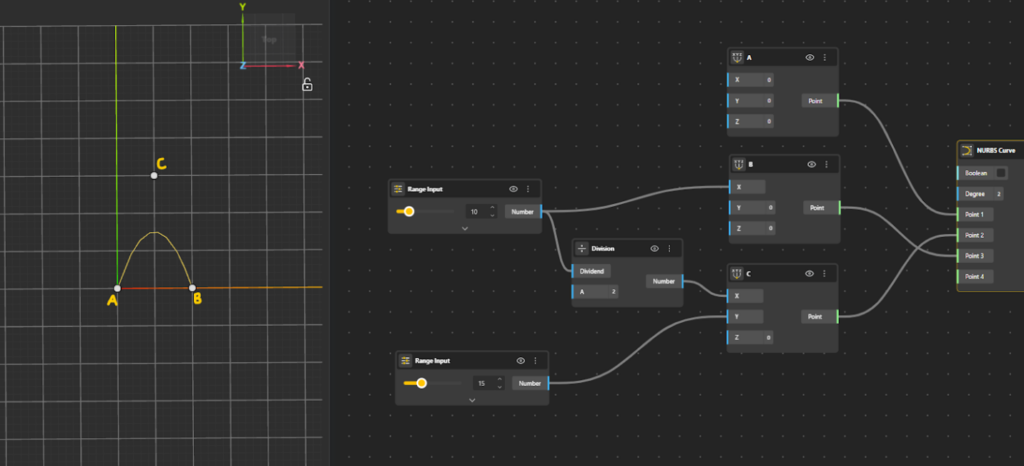Toggle visibility eye on node A

coord(810,57)
